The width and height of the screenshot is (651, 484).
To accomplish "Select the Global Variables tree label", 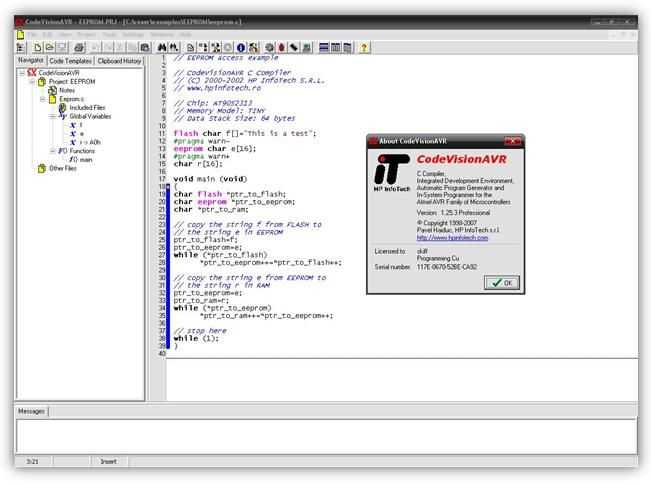I will coord(90,116).
